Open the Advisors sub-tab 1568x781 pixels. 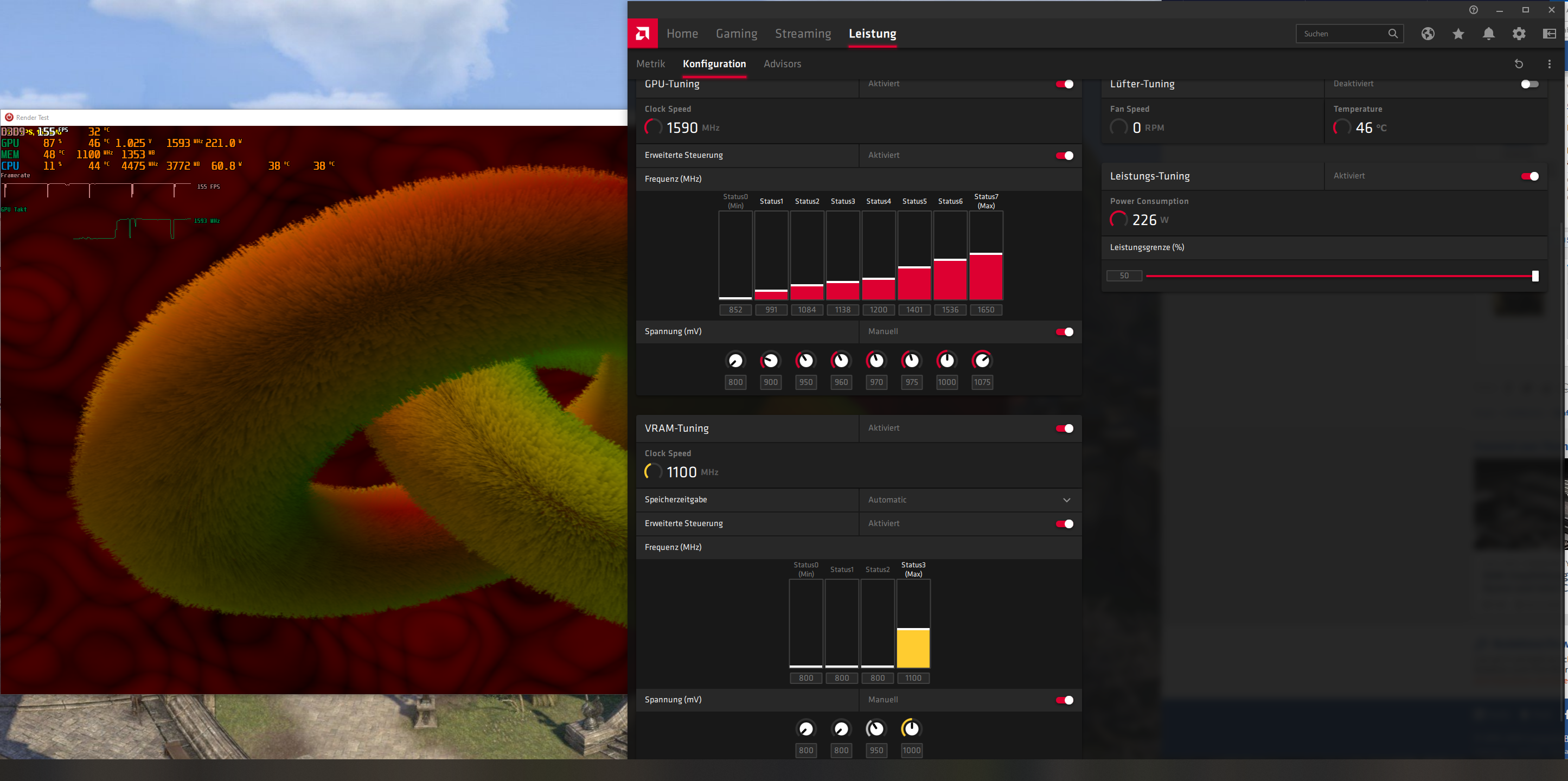click(782, 64)
